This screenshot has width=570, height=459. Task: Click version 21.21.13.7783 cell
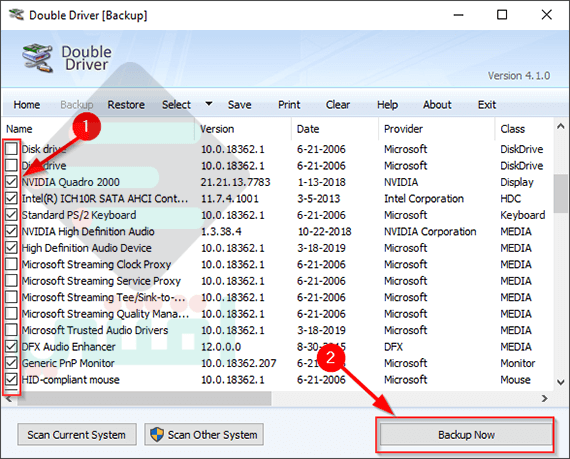pos(236,182)
